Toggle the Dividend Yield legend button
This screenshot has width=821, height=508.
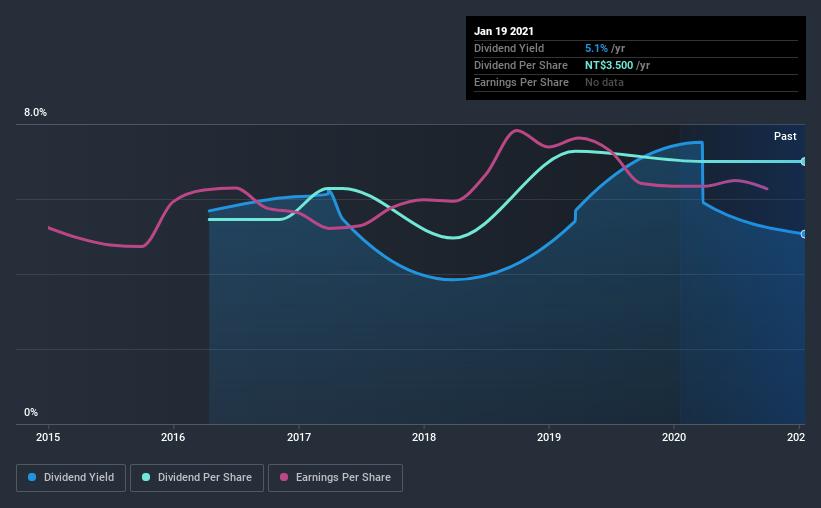(71, 478)
